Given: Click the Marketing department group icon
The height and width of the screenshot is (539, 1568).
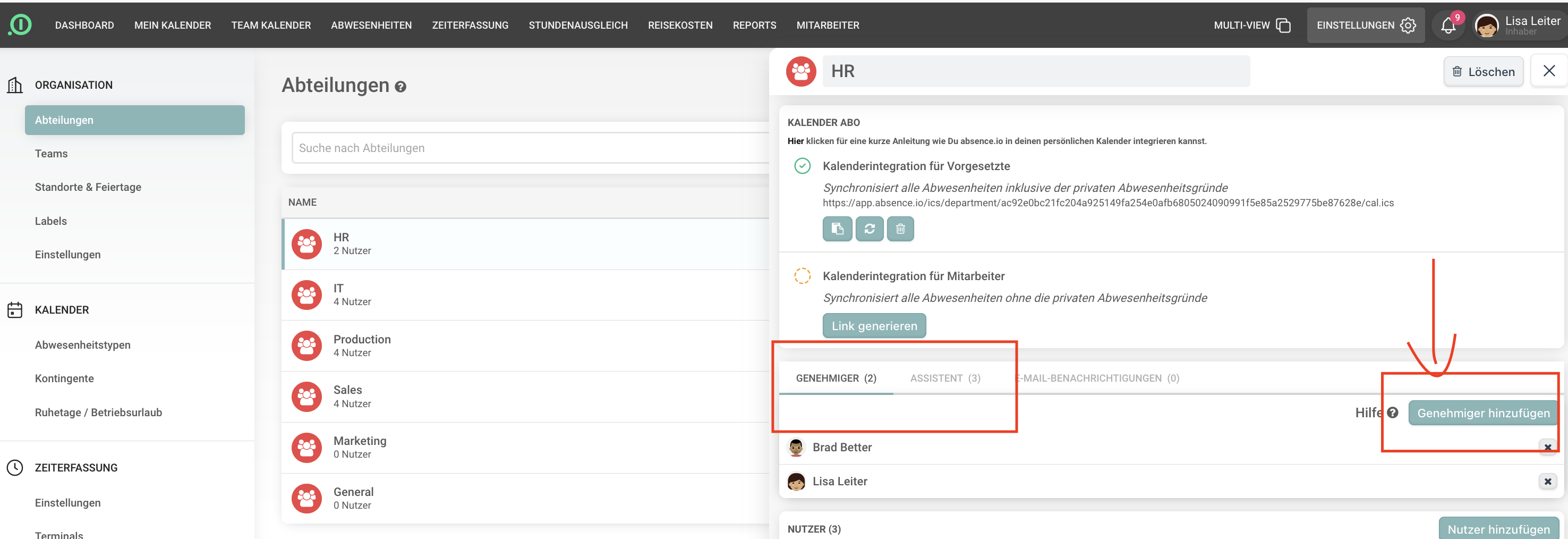Looking at the screenshot, I should coord(307,447).
